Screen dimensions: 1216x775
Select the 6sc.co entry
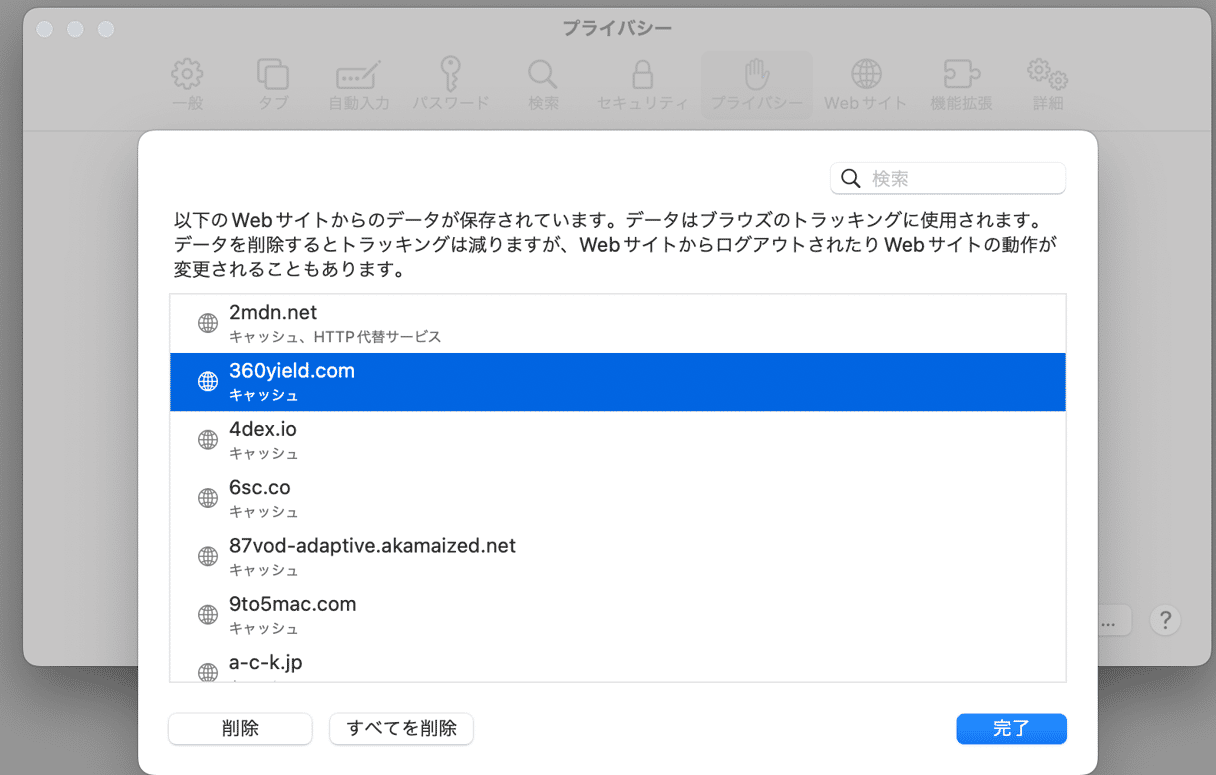pyautogui.click(x=618, y=498)
